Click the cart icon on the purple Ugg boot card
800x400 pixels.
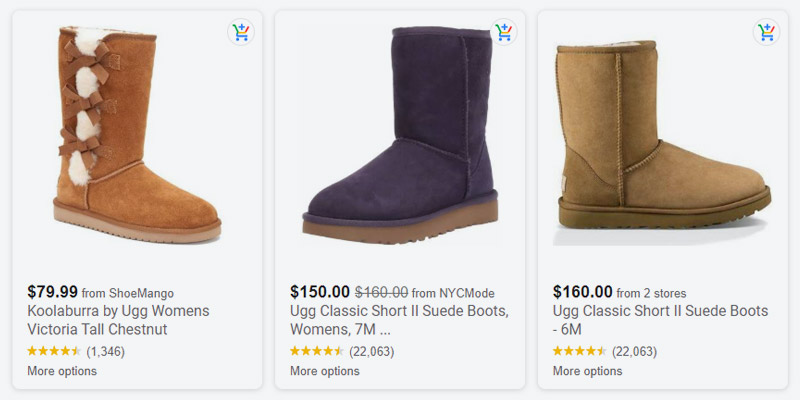pos(504,32)
